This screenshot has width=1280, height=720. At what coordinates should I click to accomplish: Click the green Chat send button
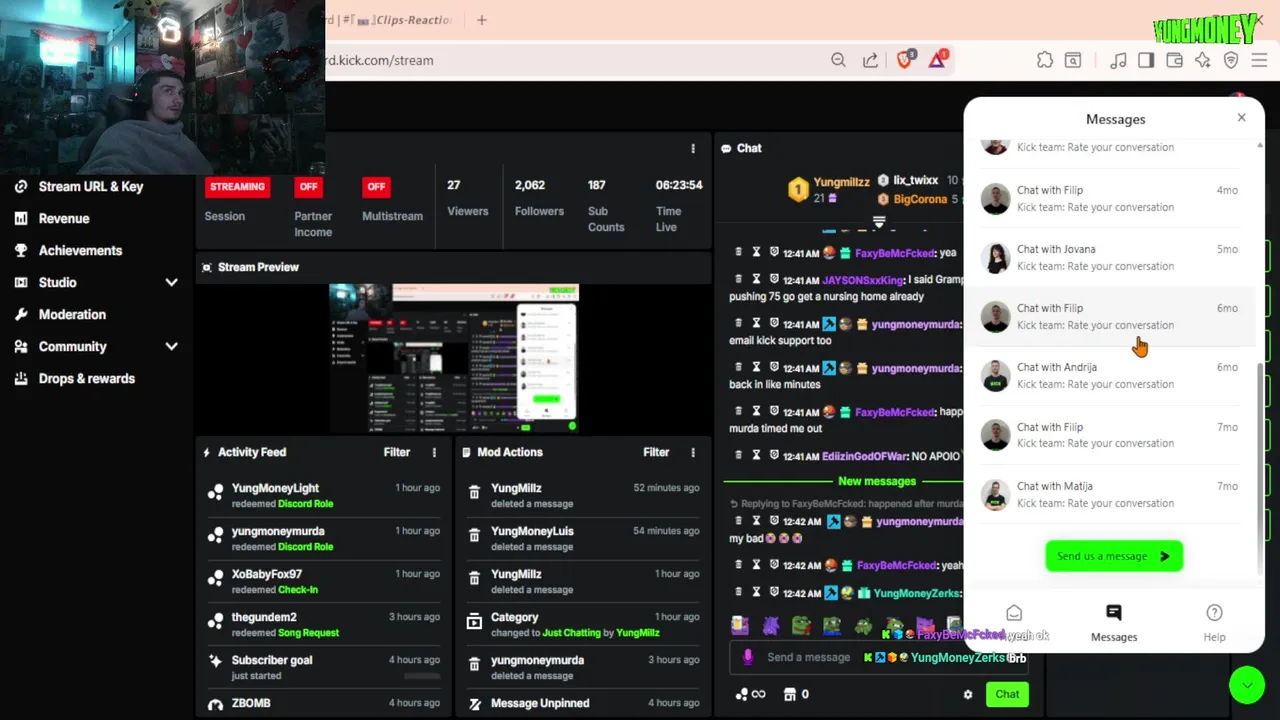(1007, 694)
